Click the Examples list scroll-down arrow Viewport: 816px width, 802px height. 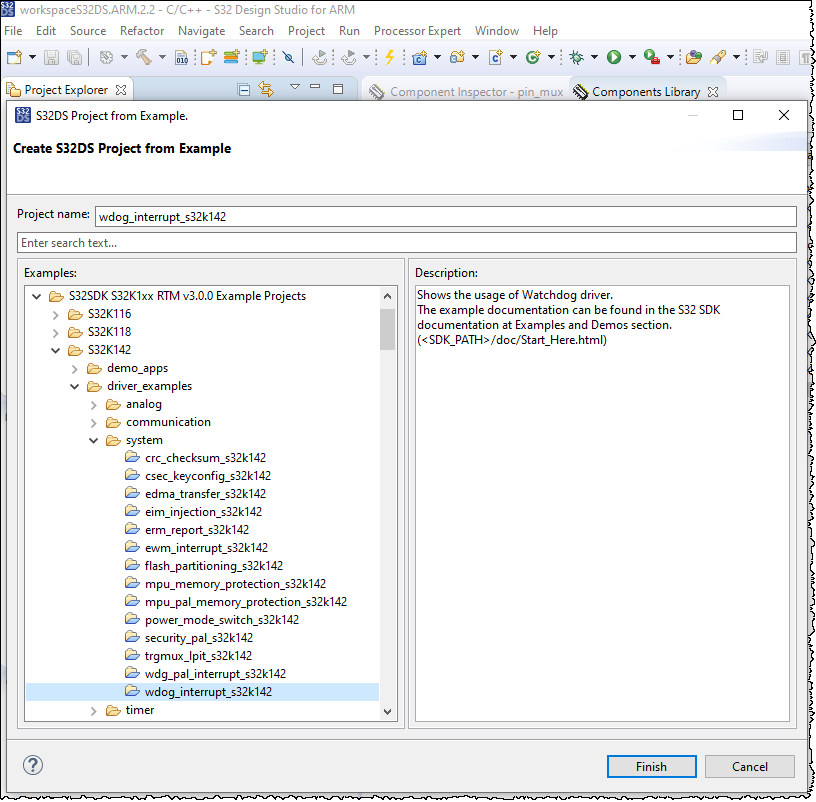[x=387, y=711]
